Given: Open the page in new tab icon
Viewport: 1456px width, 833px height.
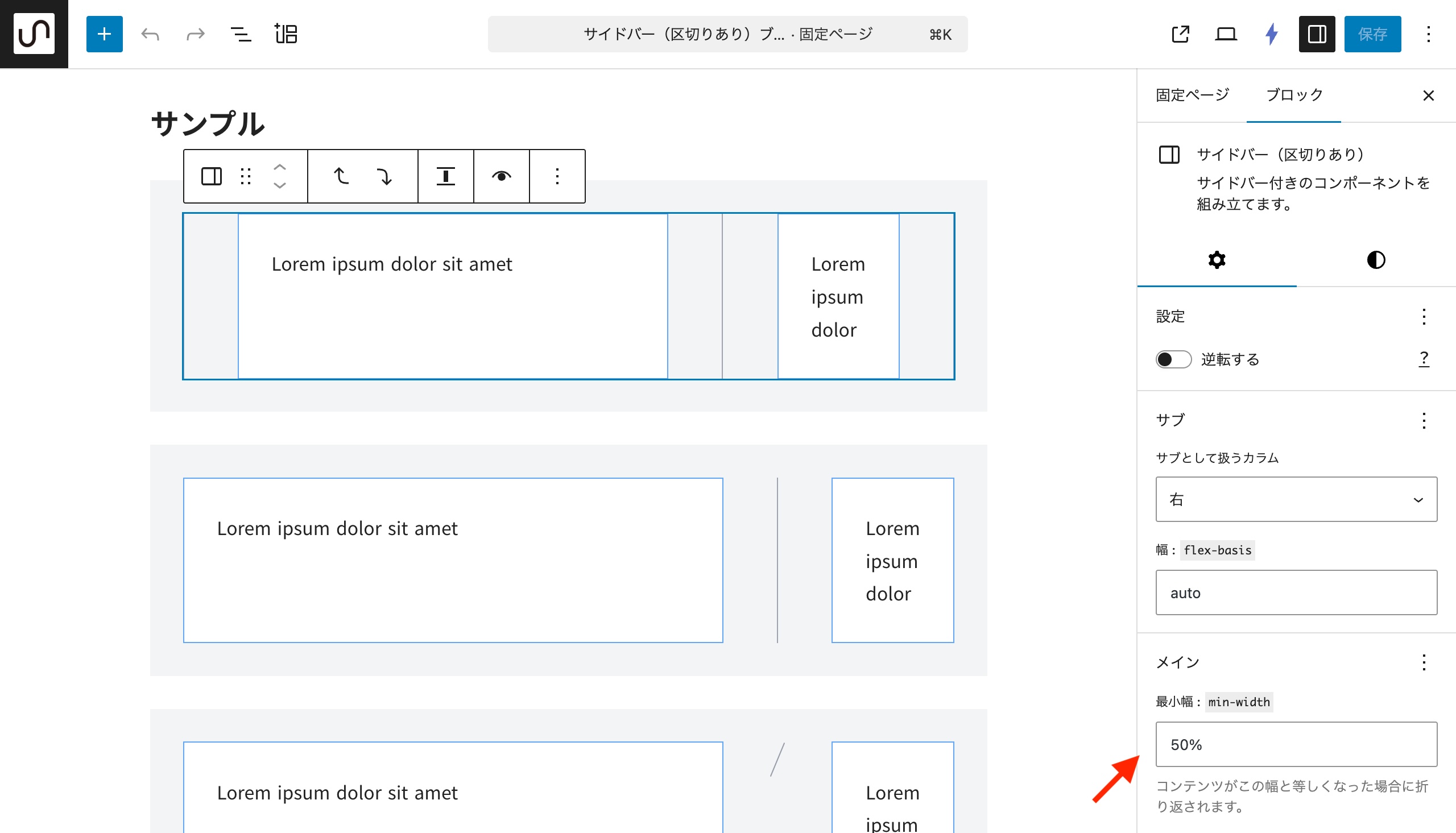Looking at the screenshot, I should point(1180,34).
